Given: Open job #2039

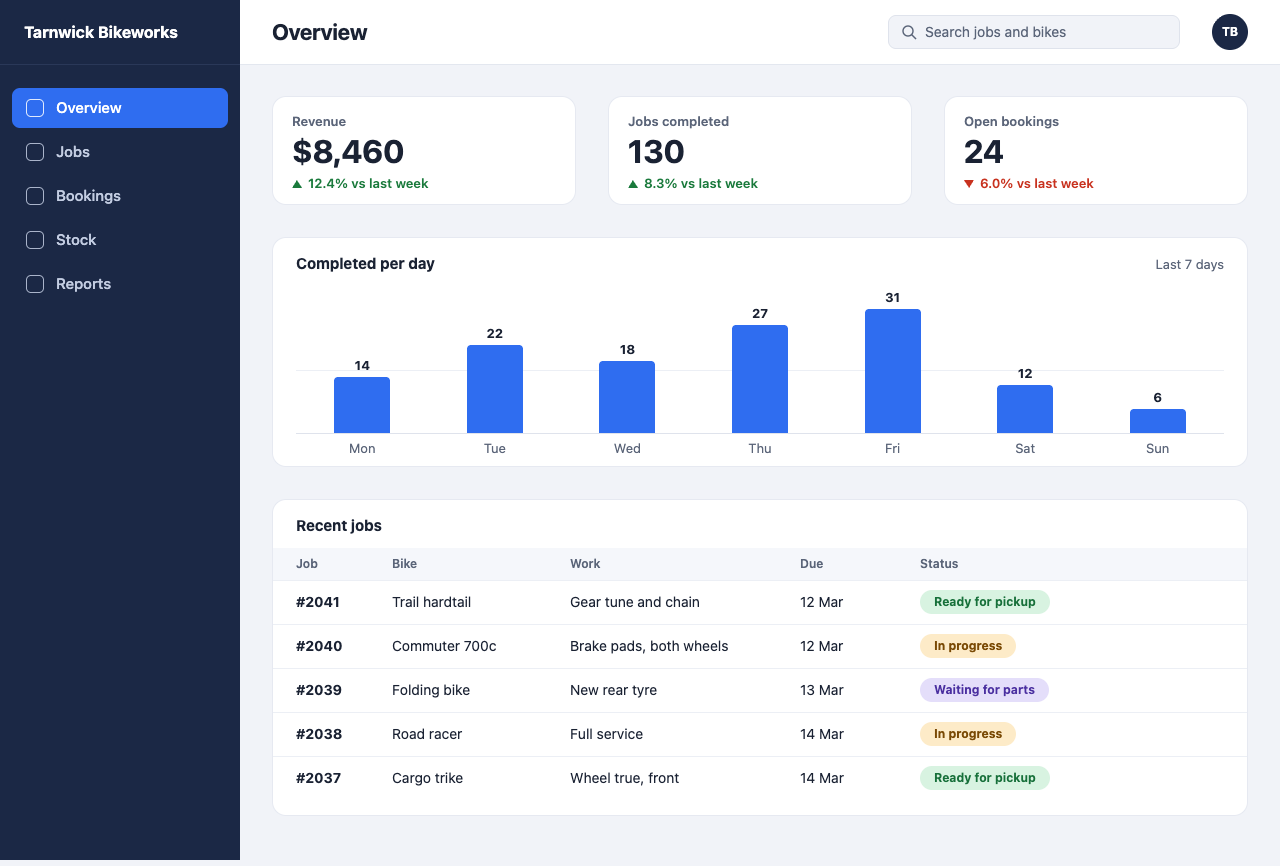Looking at the screenshot, I should (319, 690).
